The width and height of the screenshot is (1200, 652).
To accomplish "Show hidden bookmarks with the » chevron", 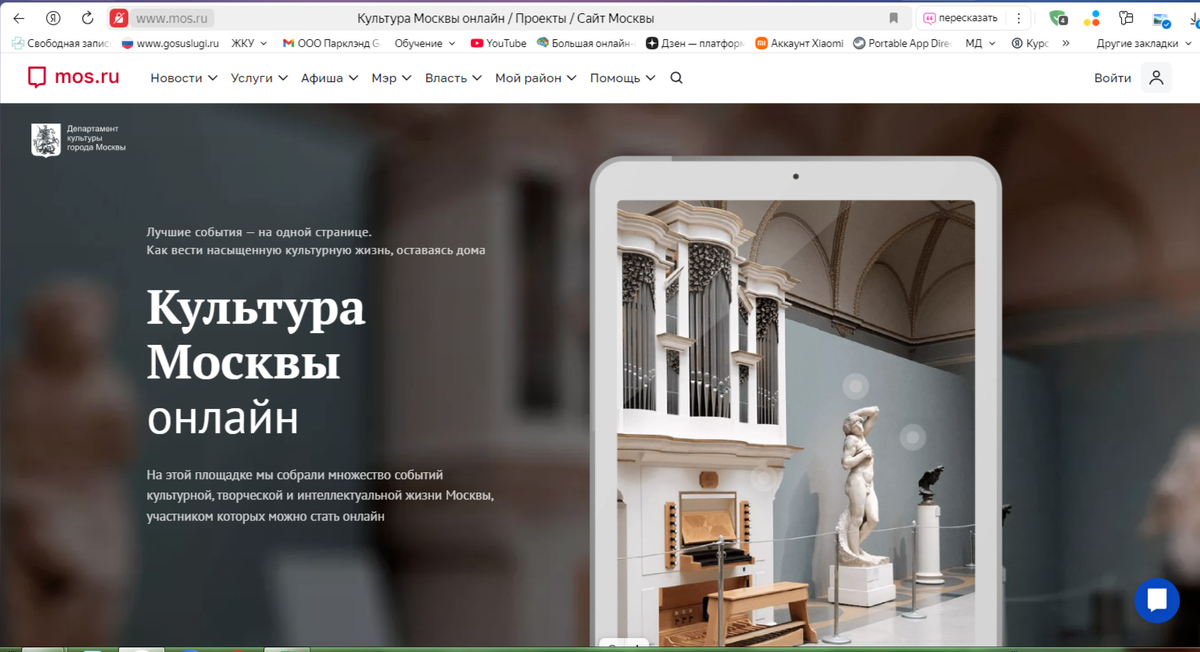I will (1066, 43).
